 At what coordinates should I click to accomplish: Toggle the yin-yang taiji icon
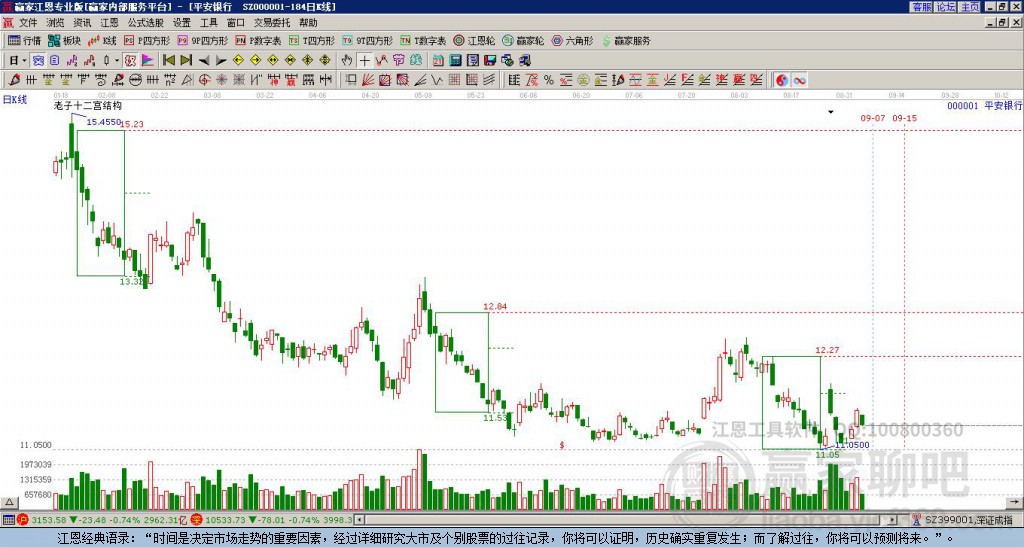point(782,80)
